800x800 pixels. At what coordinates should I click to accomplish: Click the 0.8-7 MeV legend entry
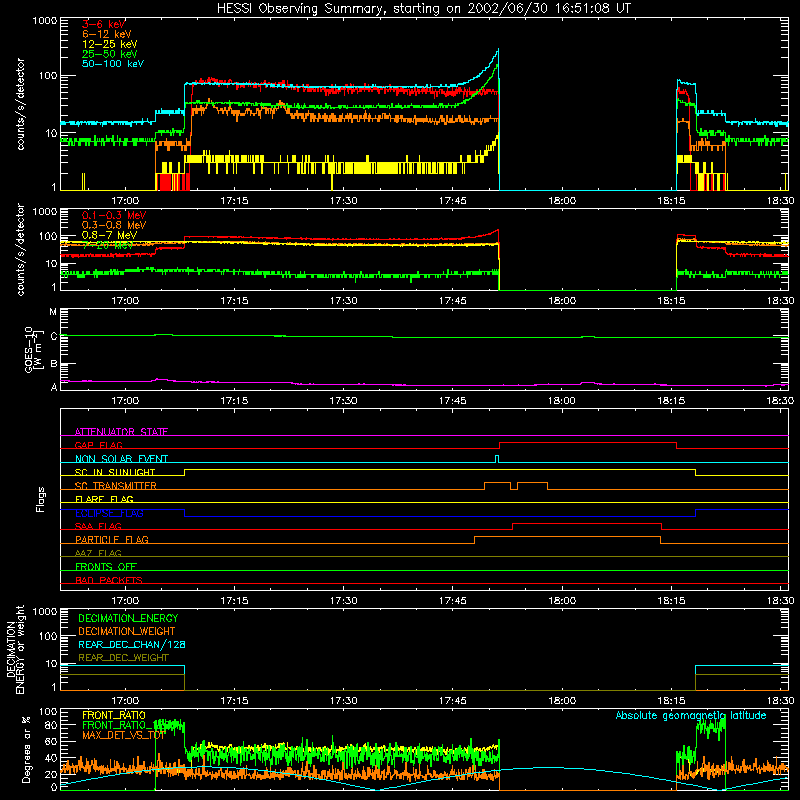[109, 235]
